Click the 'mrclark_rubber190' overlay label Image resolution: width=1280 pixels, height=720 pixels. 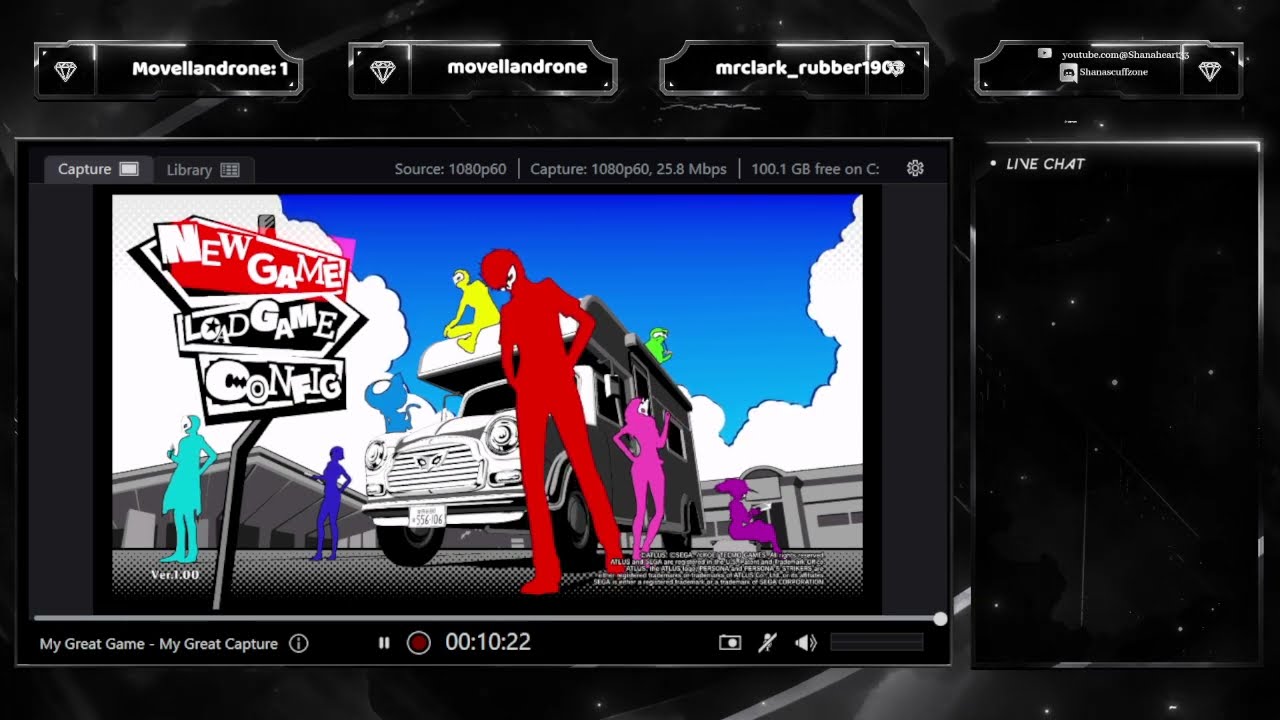[810, 68]
